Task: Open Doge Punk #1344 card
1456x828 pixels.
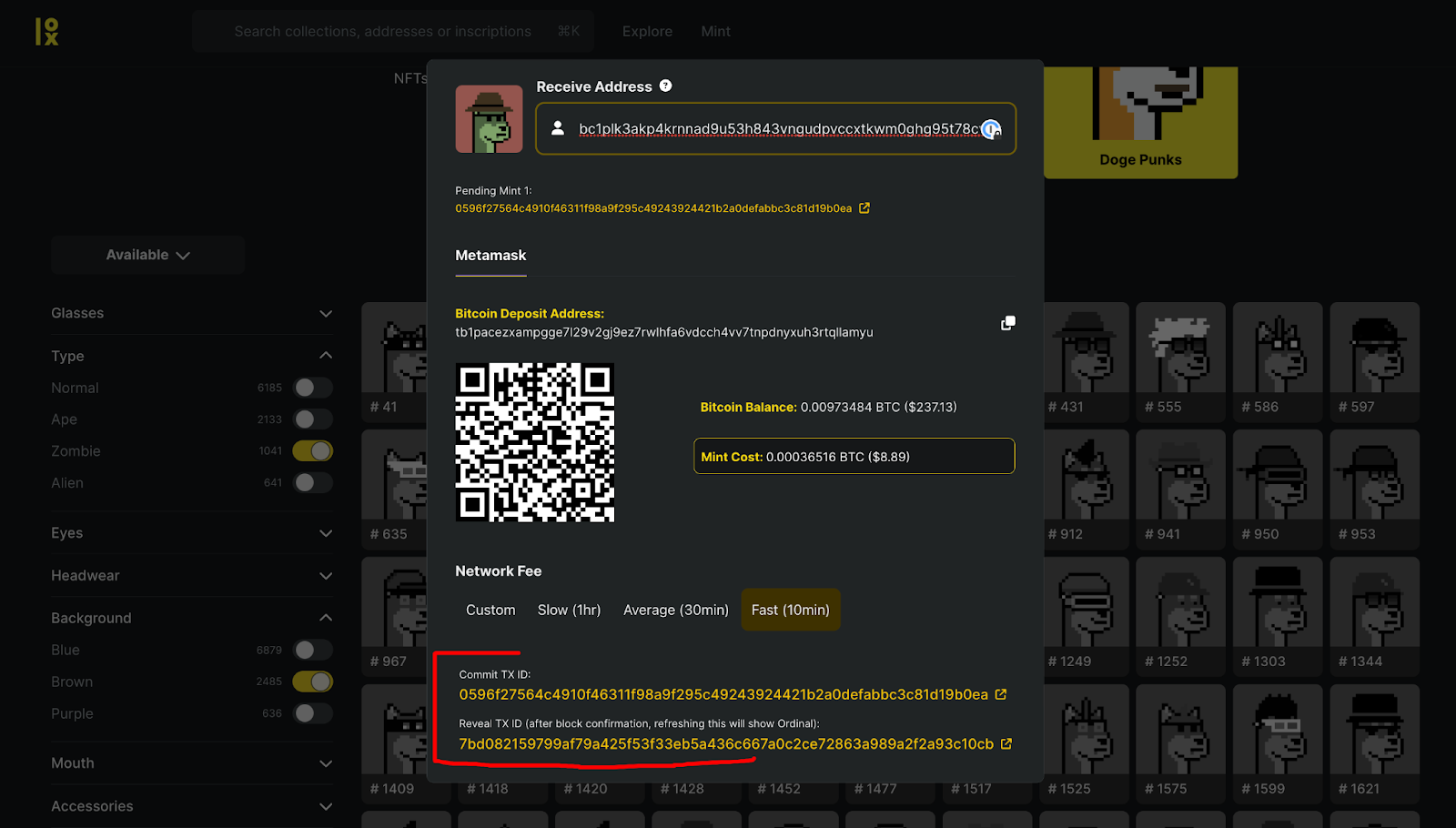Action: 1375,616
